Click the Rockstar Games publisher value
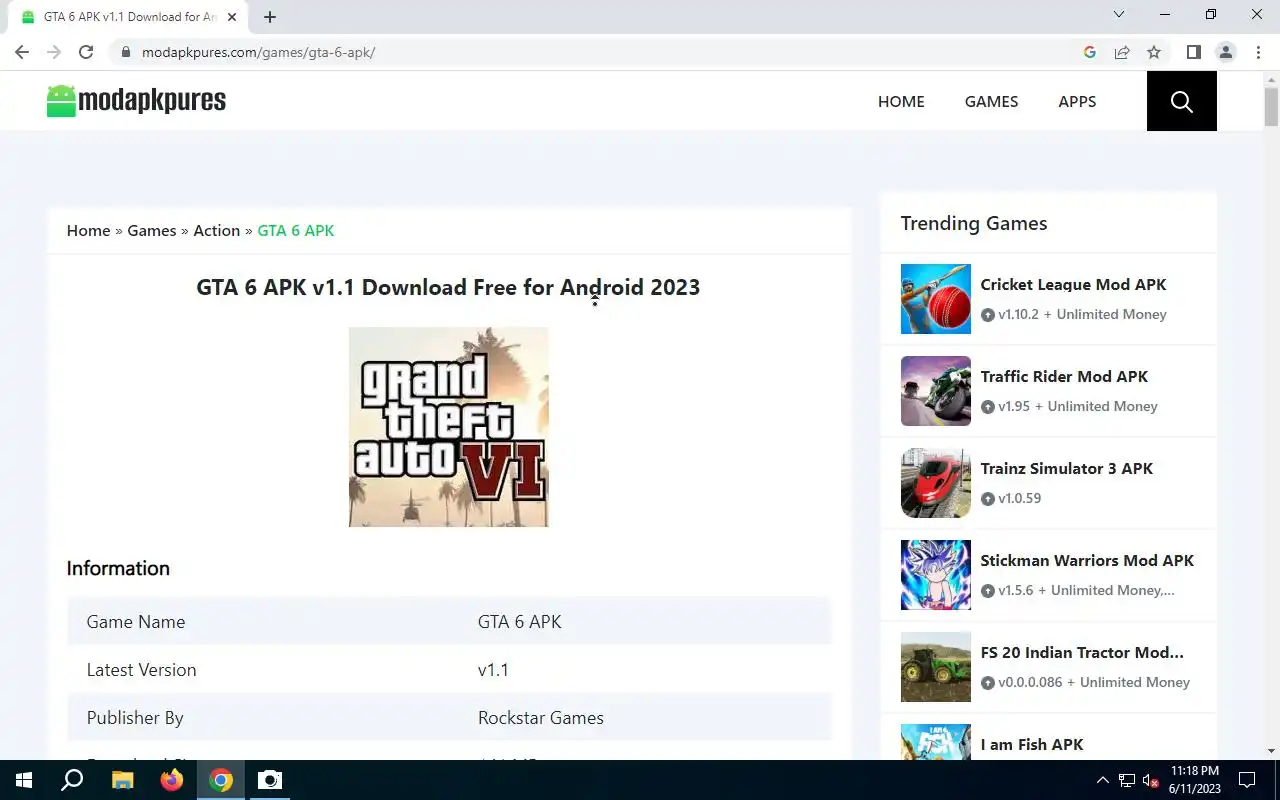 coord(540,717)
